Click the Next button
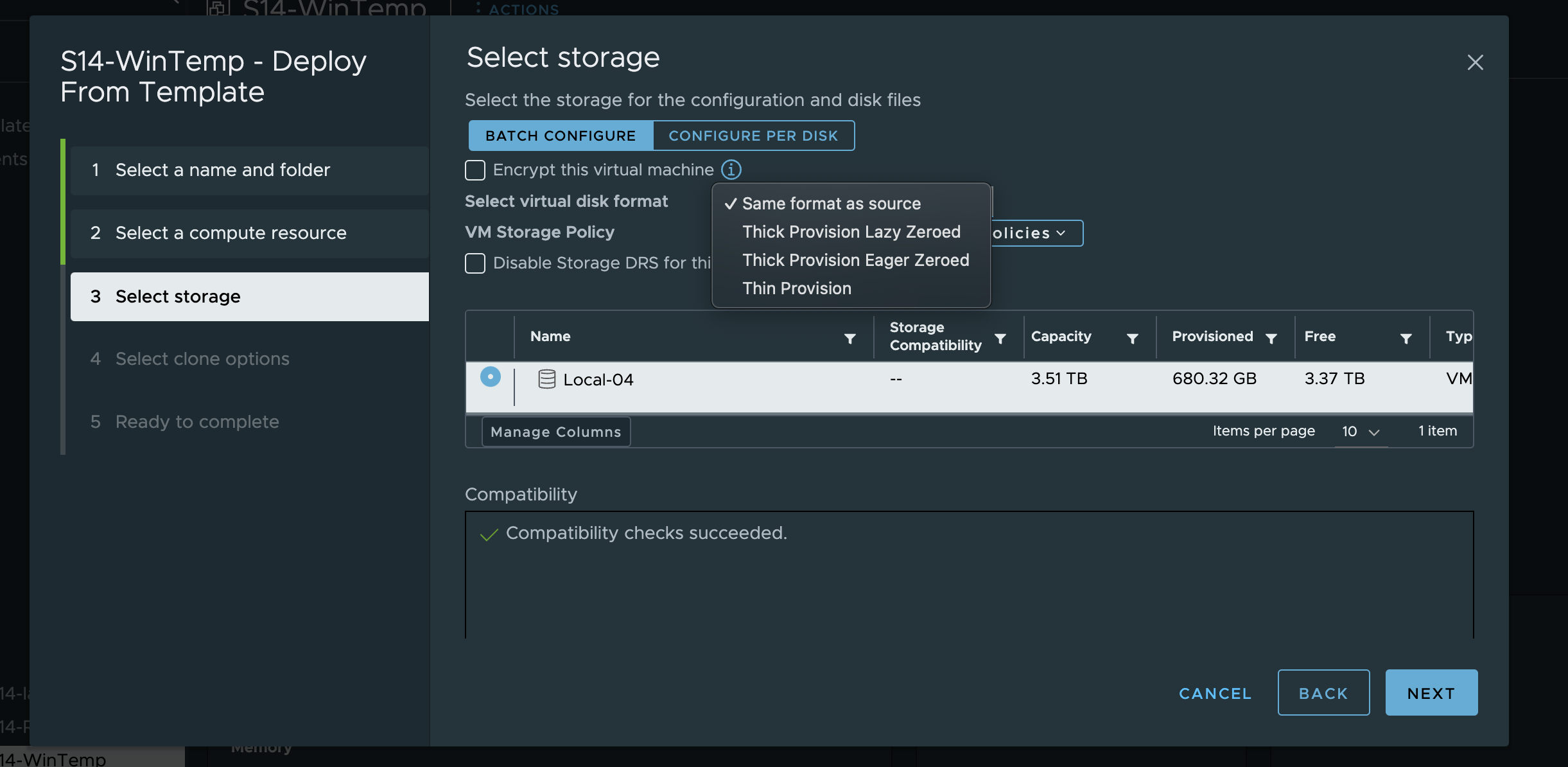The image size is (1568, 767). coord(1431,692)
